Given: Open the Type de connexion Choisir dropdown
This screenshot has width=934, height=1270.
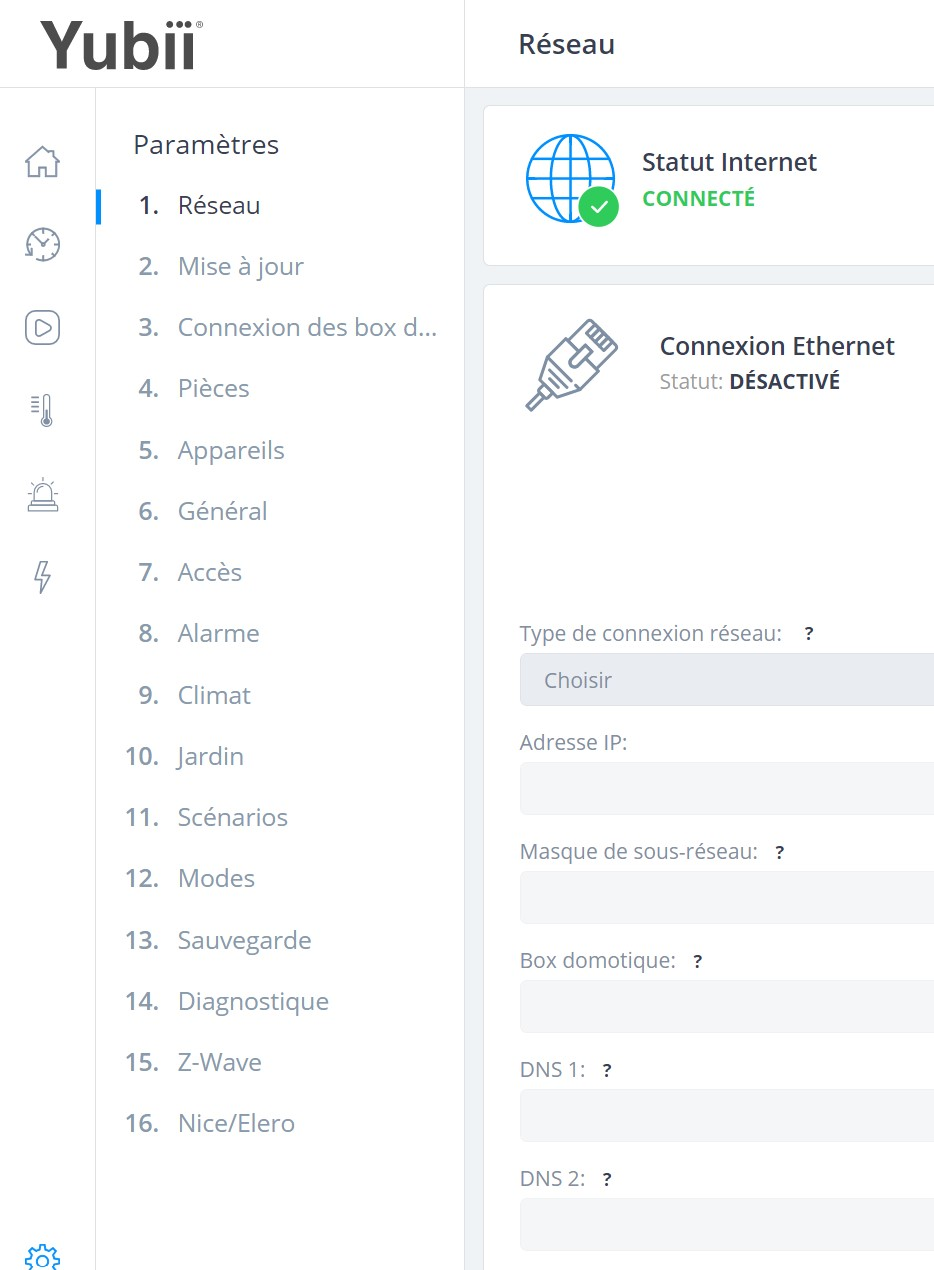Looking at the screenshot, I should coord(727,680).
